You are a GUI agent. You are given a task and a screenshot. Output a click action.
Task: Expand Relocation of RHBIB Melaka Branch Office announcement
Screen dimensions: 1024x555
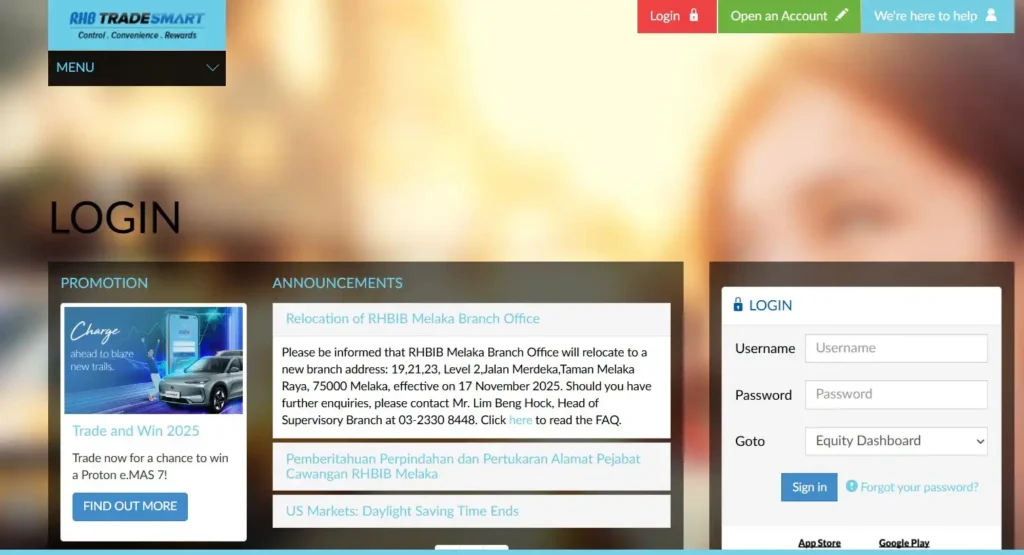coord(472,319)
